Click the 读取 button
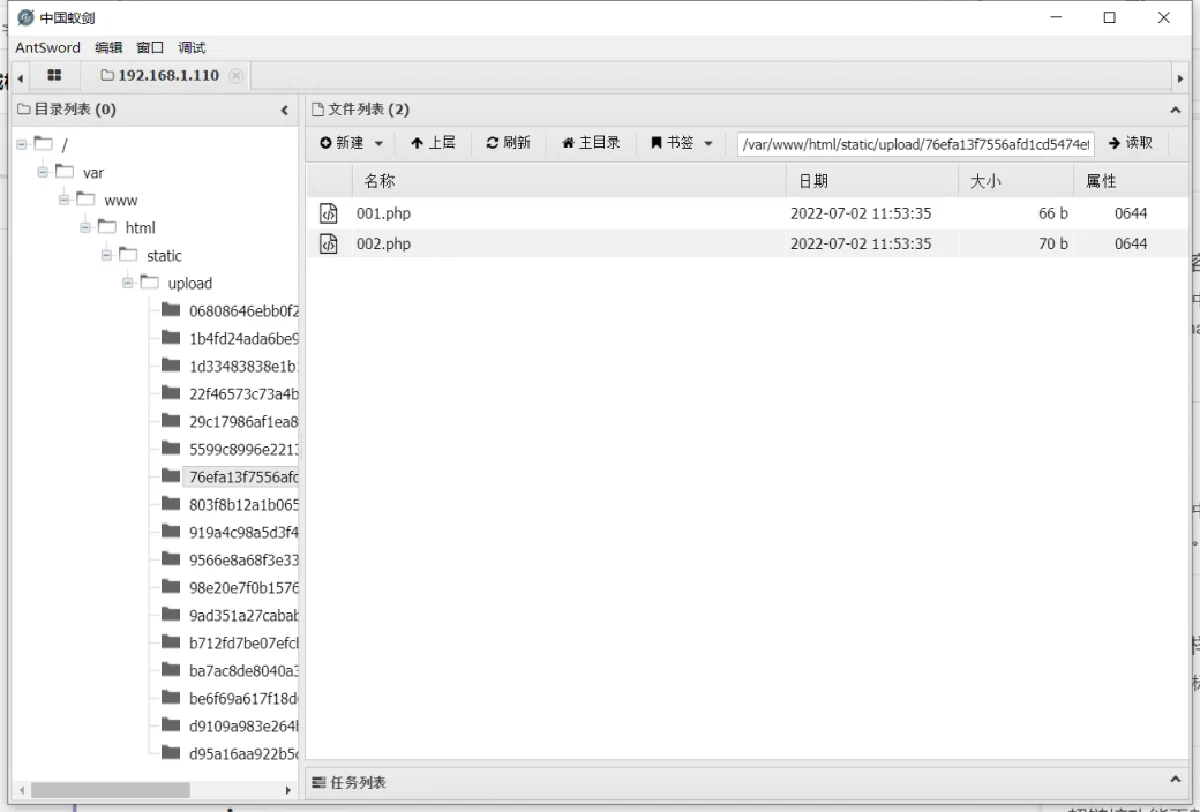 point(1131,143)
